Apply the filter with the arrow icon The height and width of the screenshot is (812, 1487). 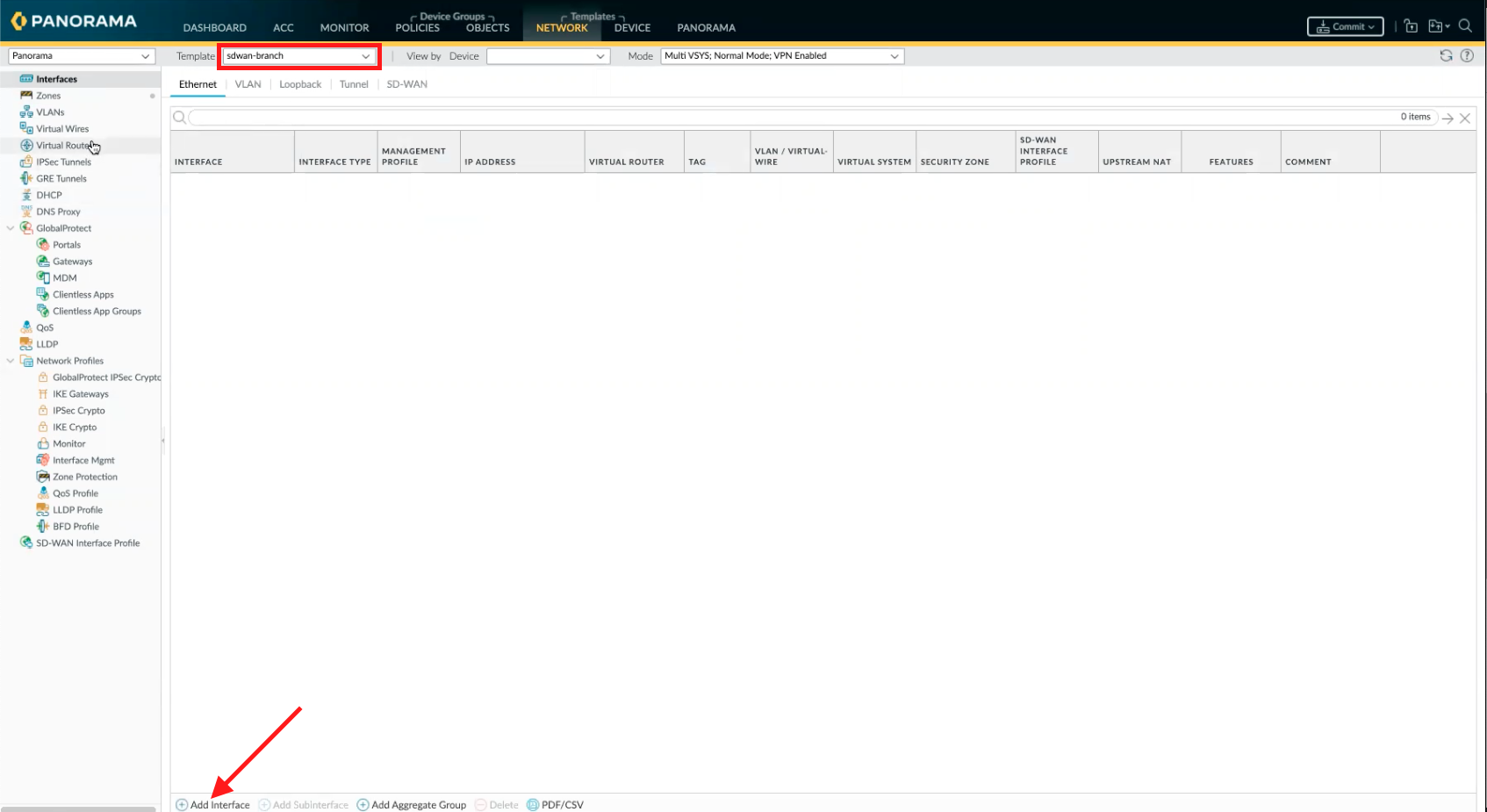pos(1447,118)
